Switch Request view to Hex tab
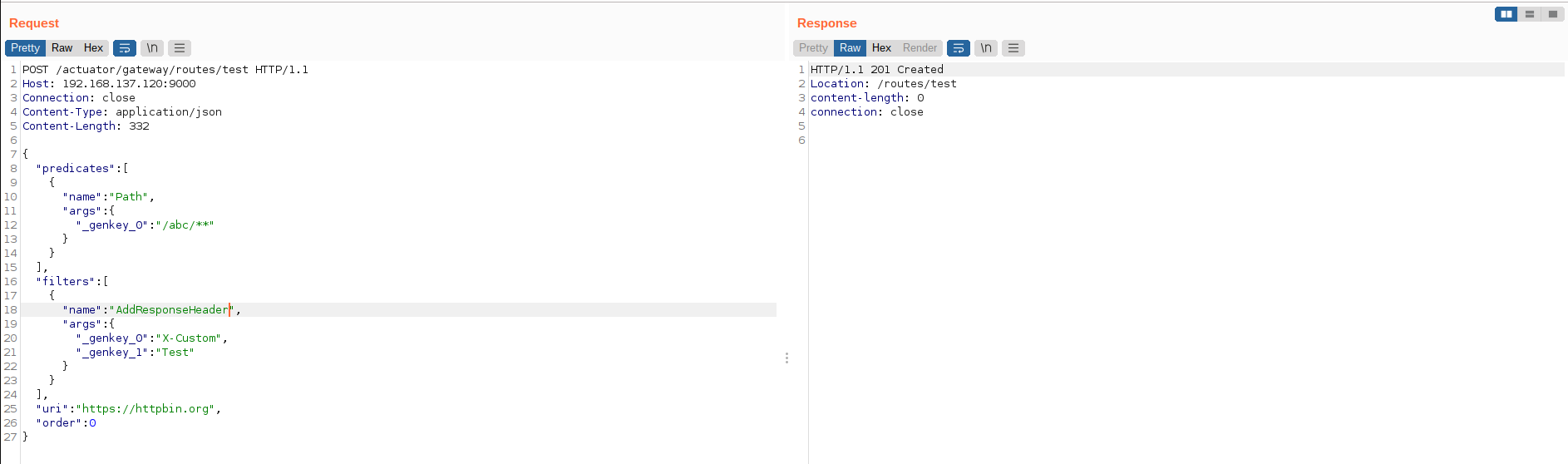 coord(94,48)
